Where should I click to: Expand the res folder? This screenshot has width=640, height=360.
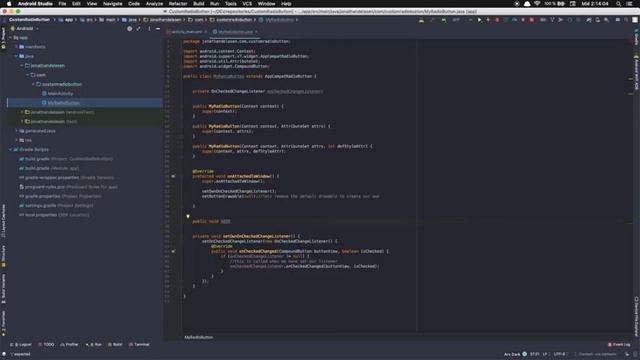(x=17, y=140)
